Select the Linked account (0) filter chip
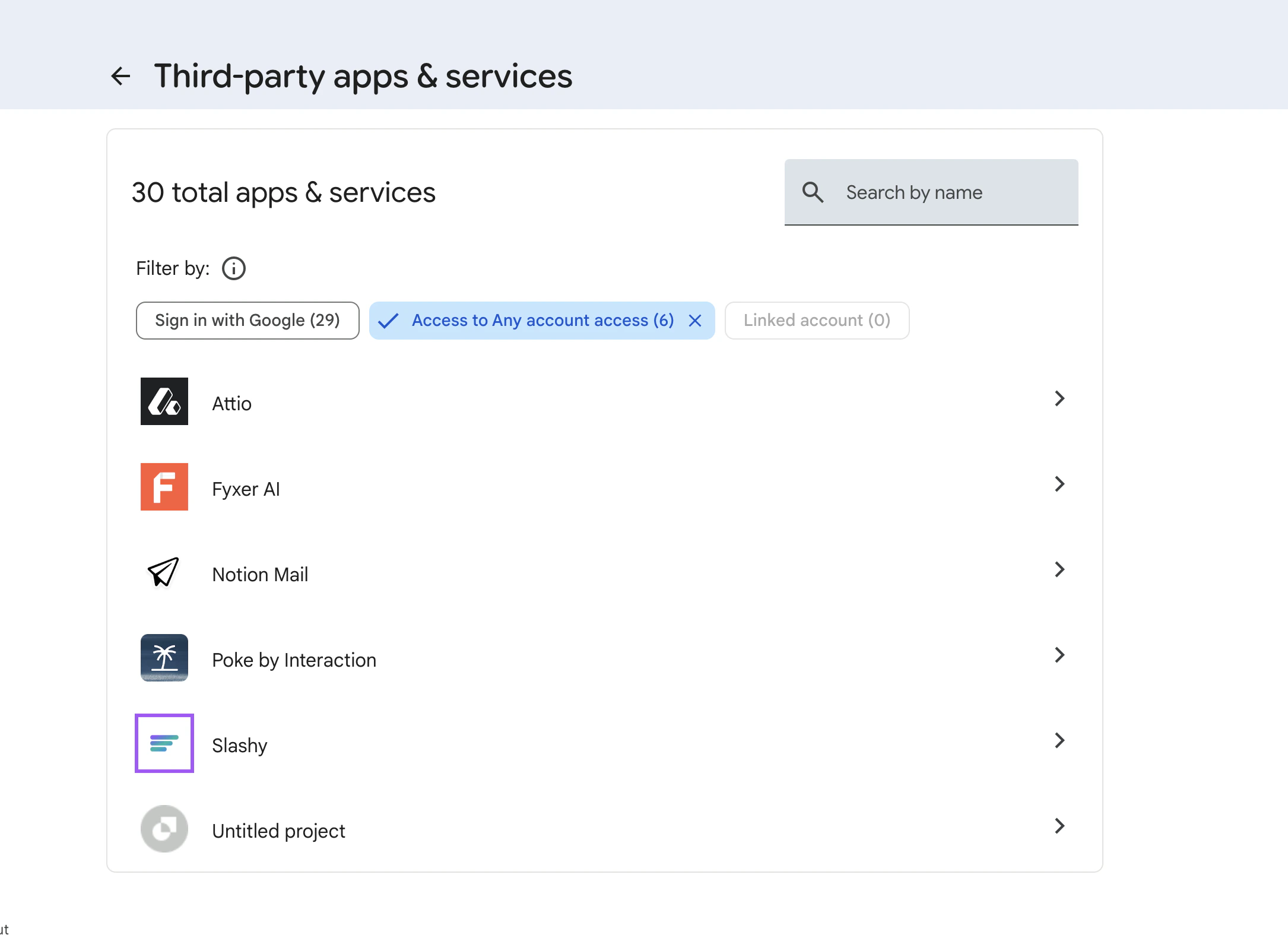This screenshot has height=938, width=1288. 817,321
